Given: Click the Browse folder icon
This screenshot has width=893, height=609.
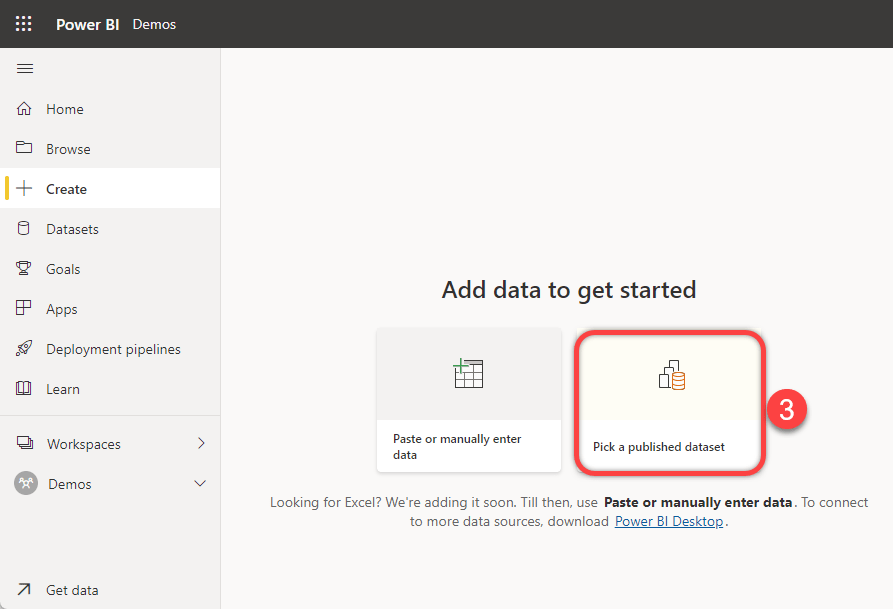Looking at the screenshot, I should (24, 148).
